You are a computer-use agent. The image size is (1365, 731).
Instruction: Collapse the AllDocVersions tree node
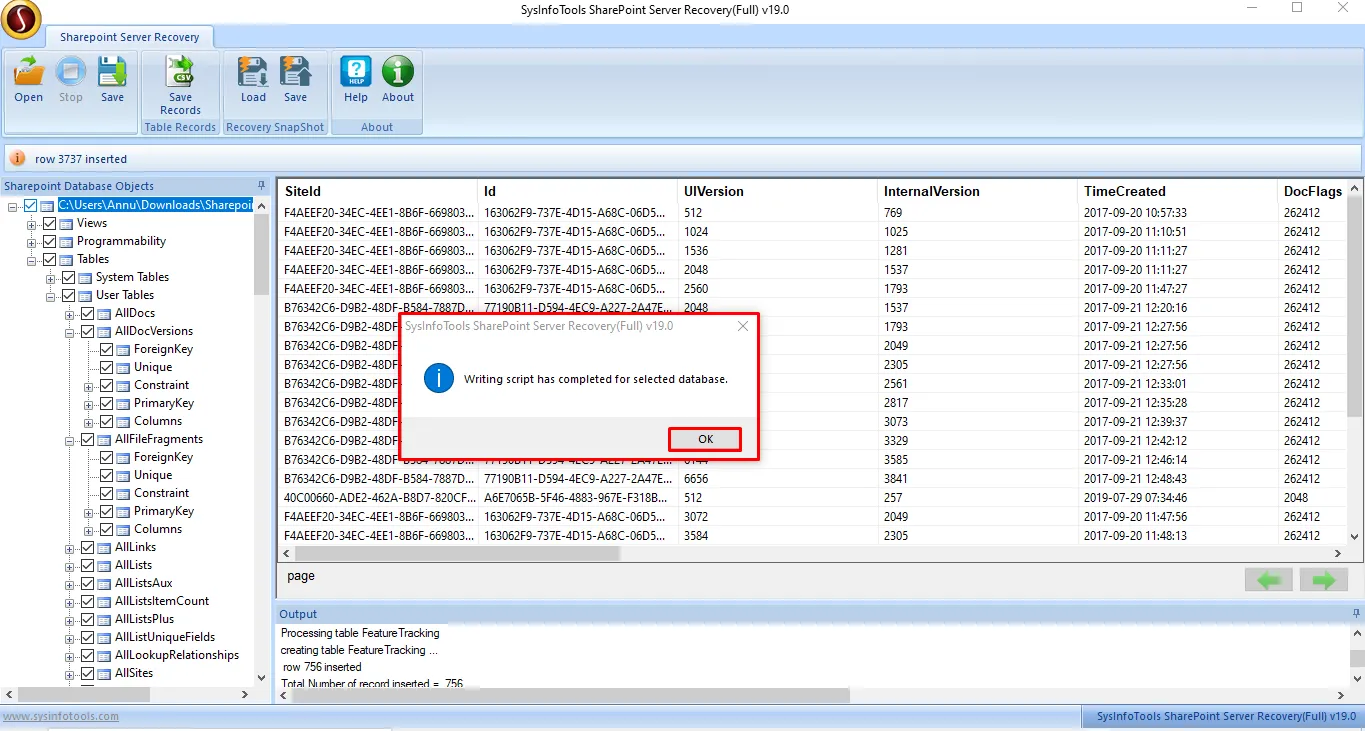[x=70, y=331]
